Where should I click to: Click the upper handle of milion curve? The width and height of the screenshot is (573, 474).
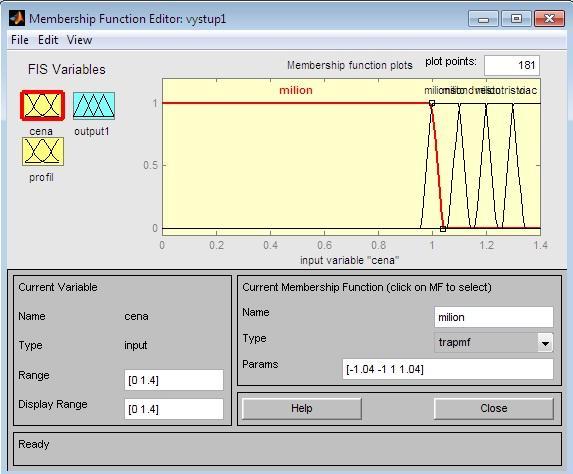click(432, 103)
